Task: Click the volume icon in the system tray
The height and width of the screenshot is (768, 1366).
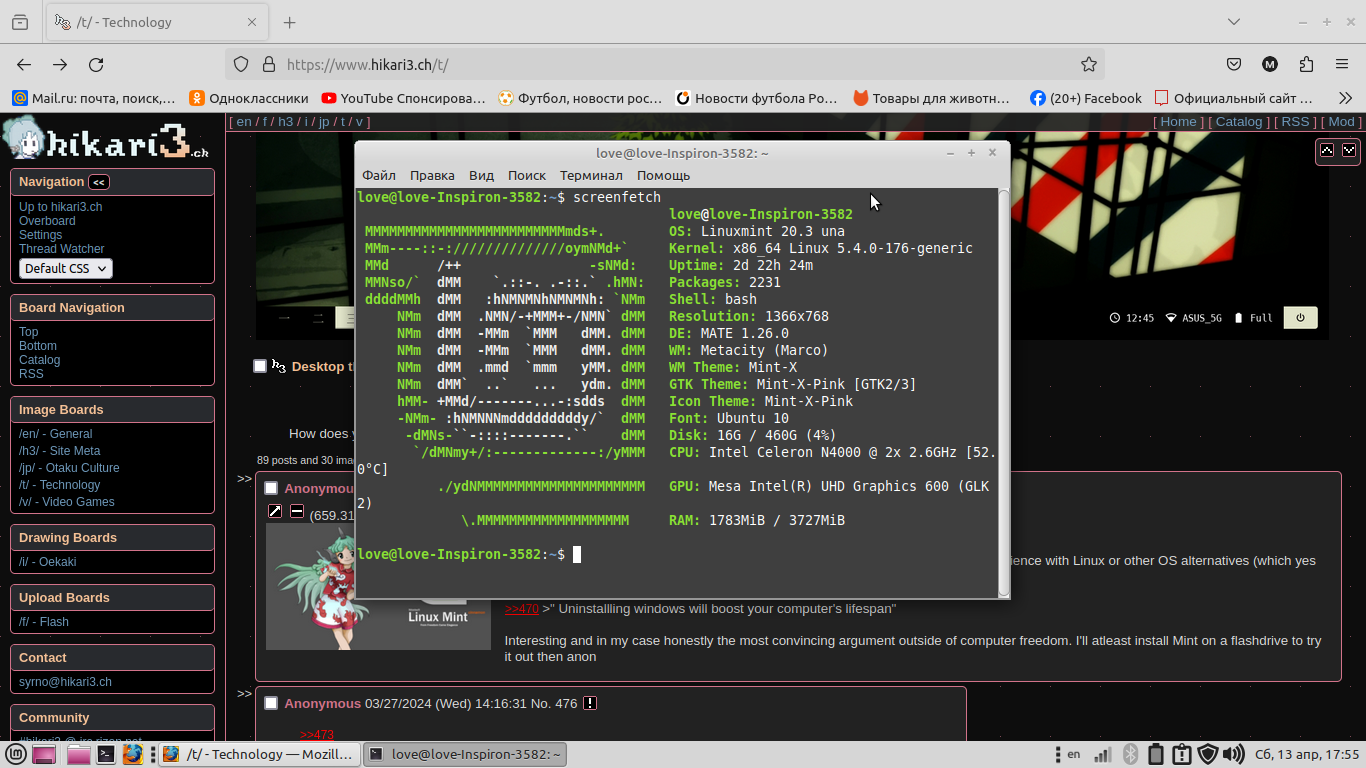Action: [1232, 754]
